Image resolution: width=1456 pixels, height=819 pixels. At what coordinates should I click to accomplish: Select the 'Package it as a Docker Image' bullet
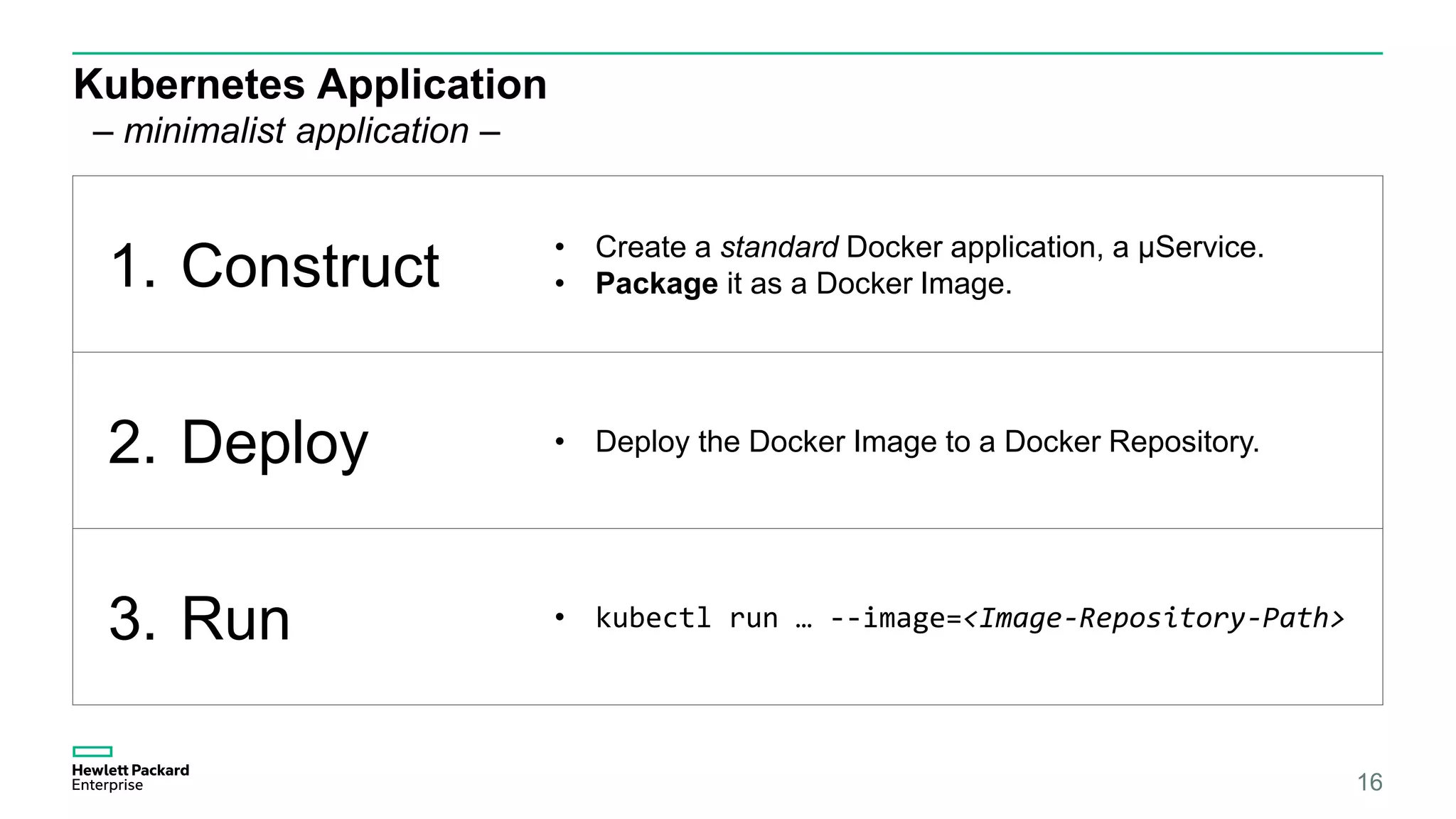tap(803, 284)
